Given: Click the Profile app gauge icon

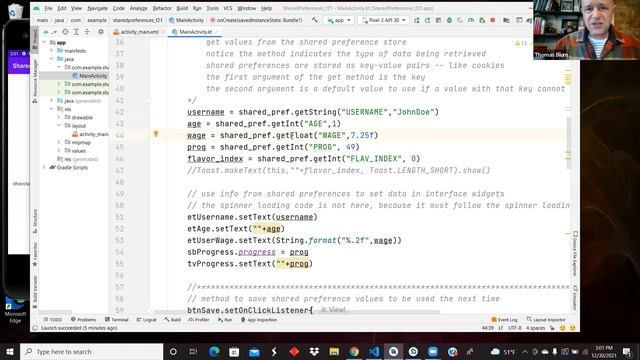Looking at the screenshot, I should (x=471, y=20).
